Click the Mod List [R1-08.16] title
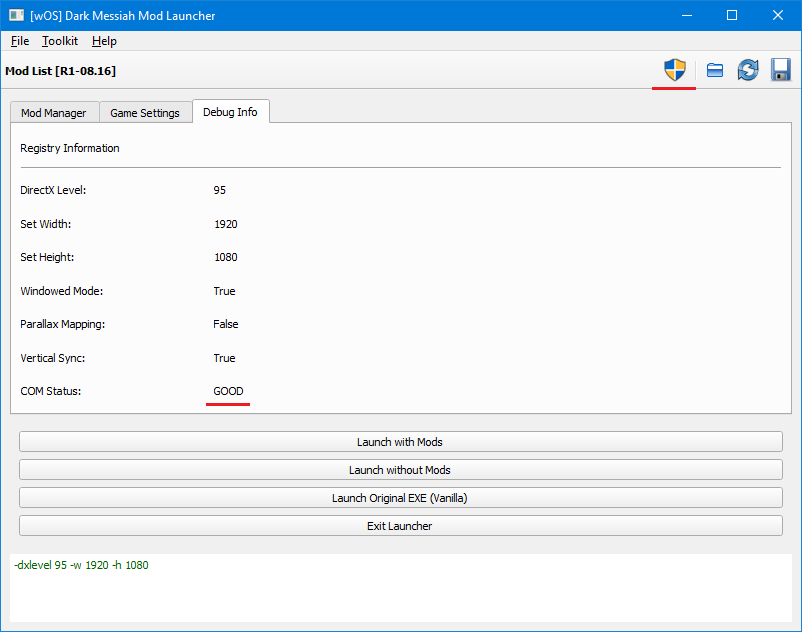Viewport: 802px width, 632px height. 60,71
